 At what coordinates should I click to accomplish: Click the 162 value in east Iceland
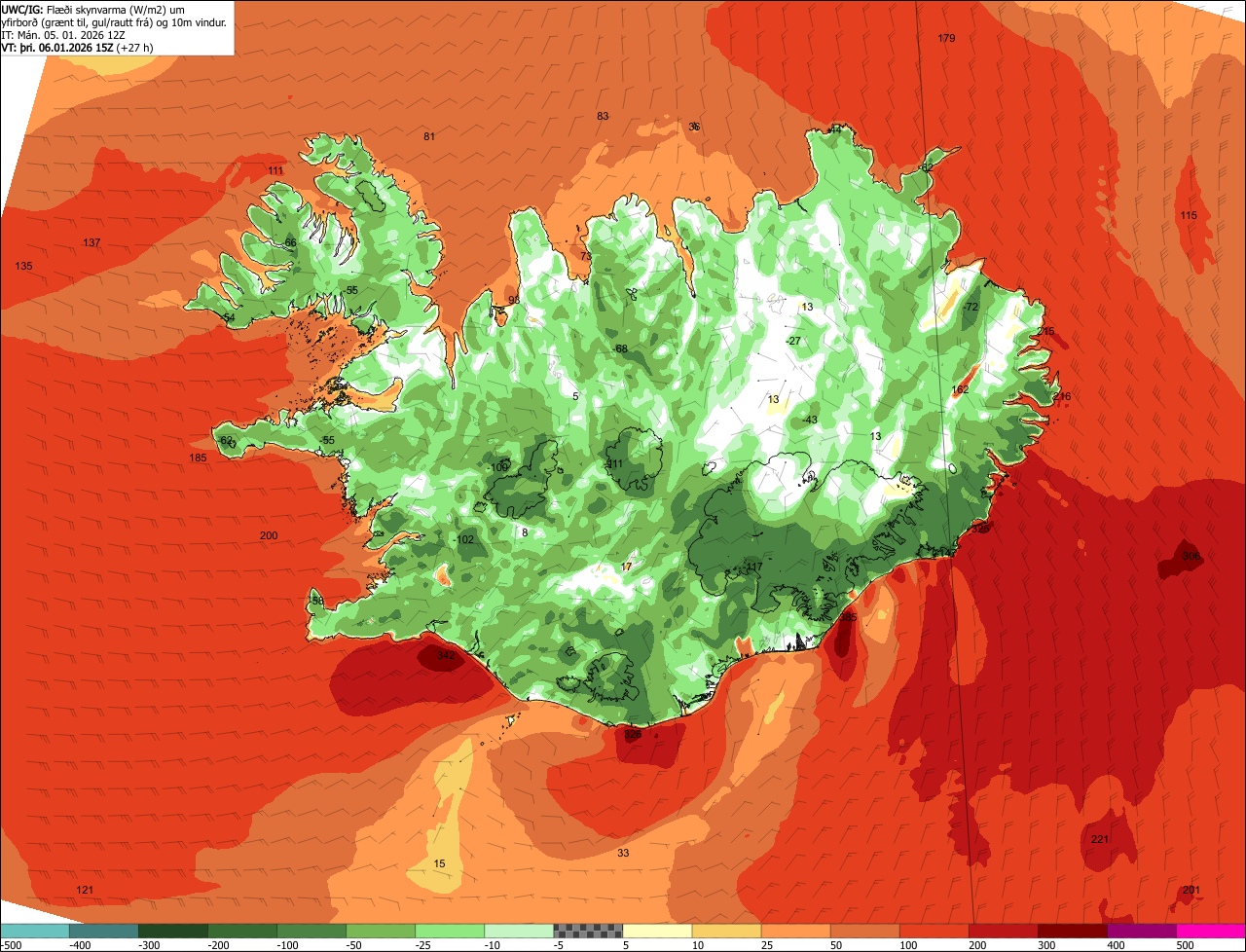(x=960, y=389)
